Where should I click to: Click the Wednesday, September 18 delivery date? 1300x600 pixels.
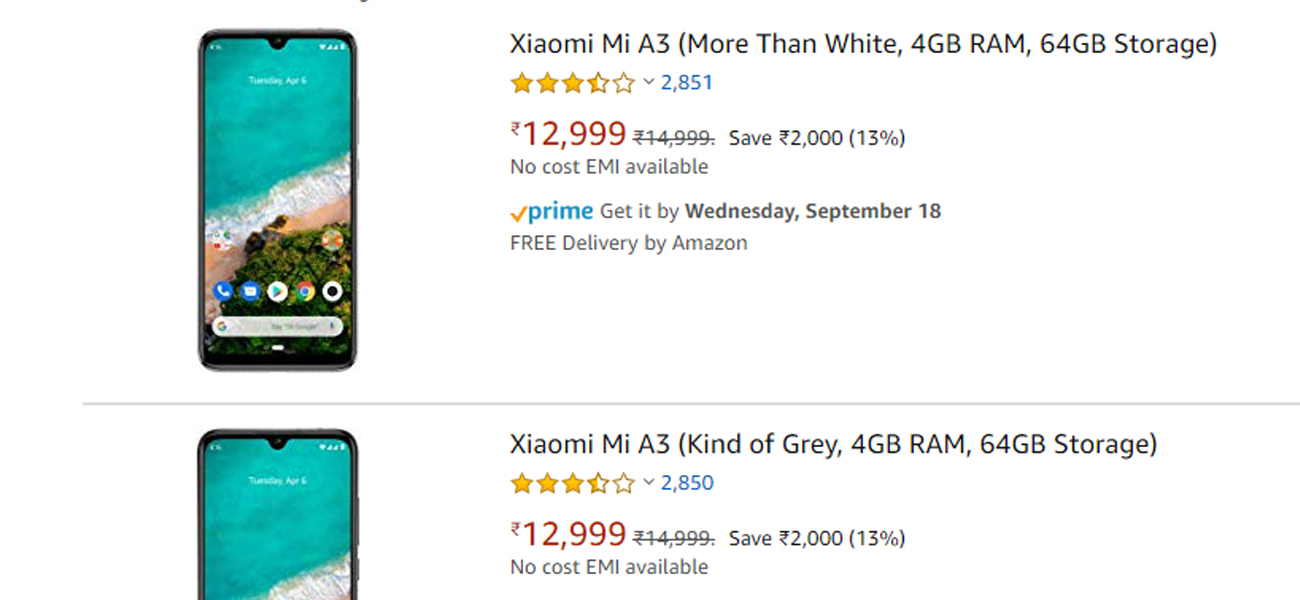[812, 211]
